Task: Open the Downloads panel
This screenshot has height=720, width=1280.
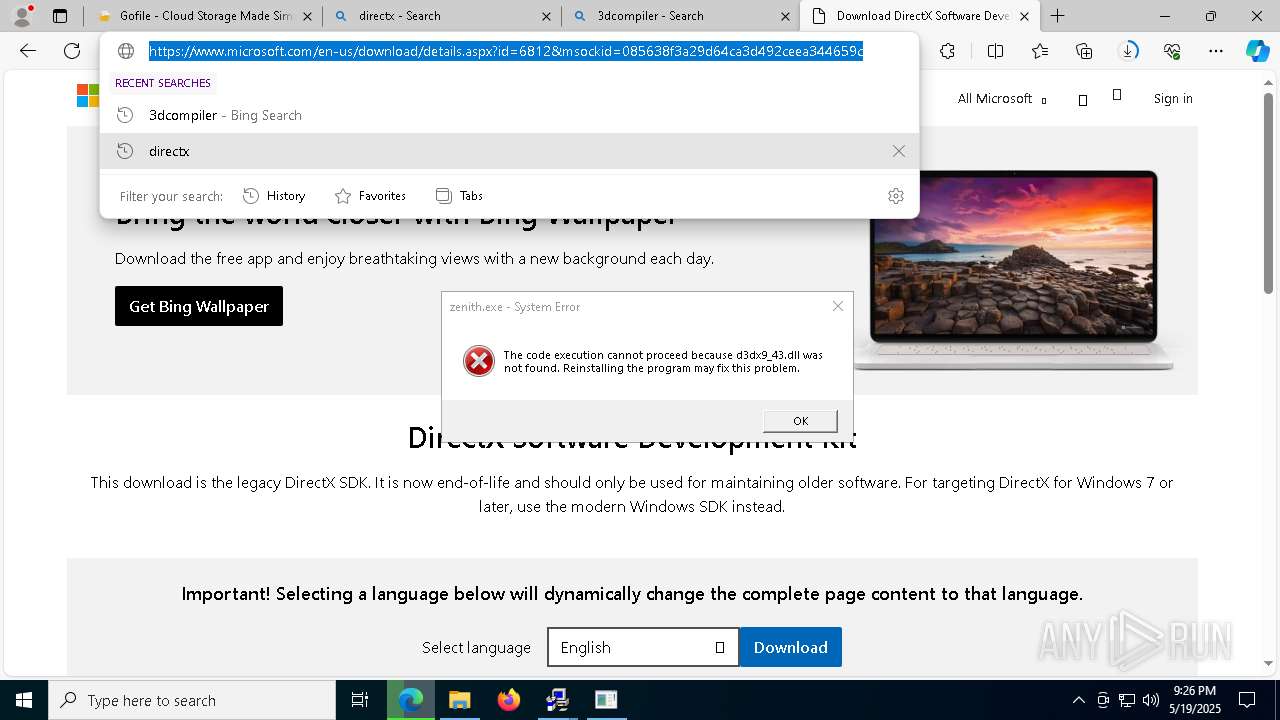Action: pyautogui.click(x=1128, y=51)
